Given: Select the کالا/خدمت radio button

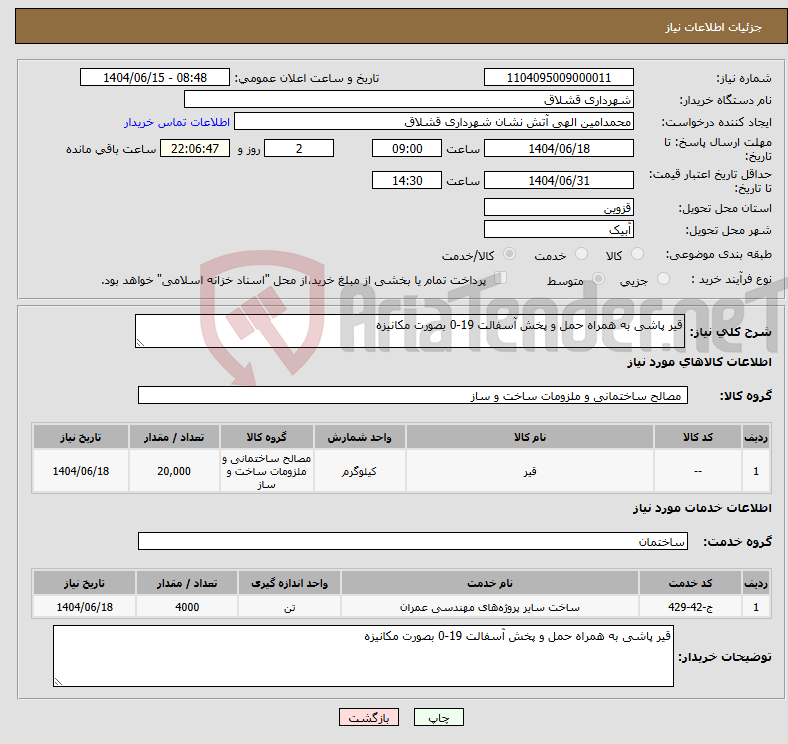Looking at the screenshot, I should pos(510,254).
